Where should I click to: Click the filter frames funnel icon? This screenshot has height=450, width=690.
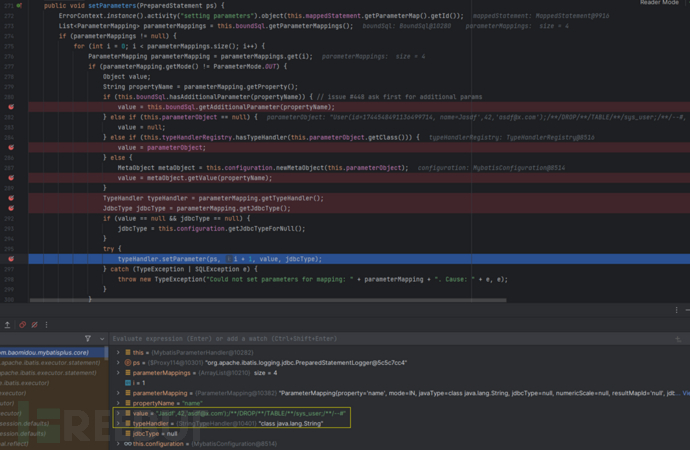[x=88, y=340]
